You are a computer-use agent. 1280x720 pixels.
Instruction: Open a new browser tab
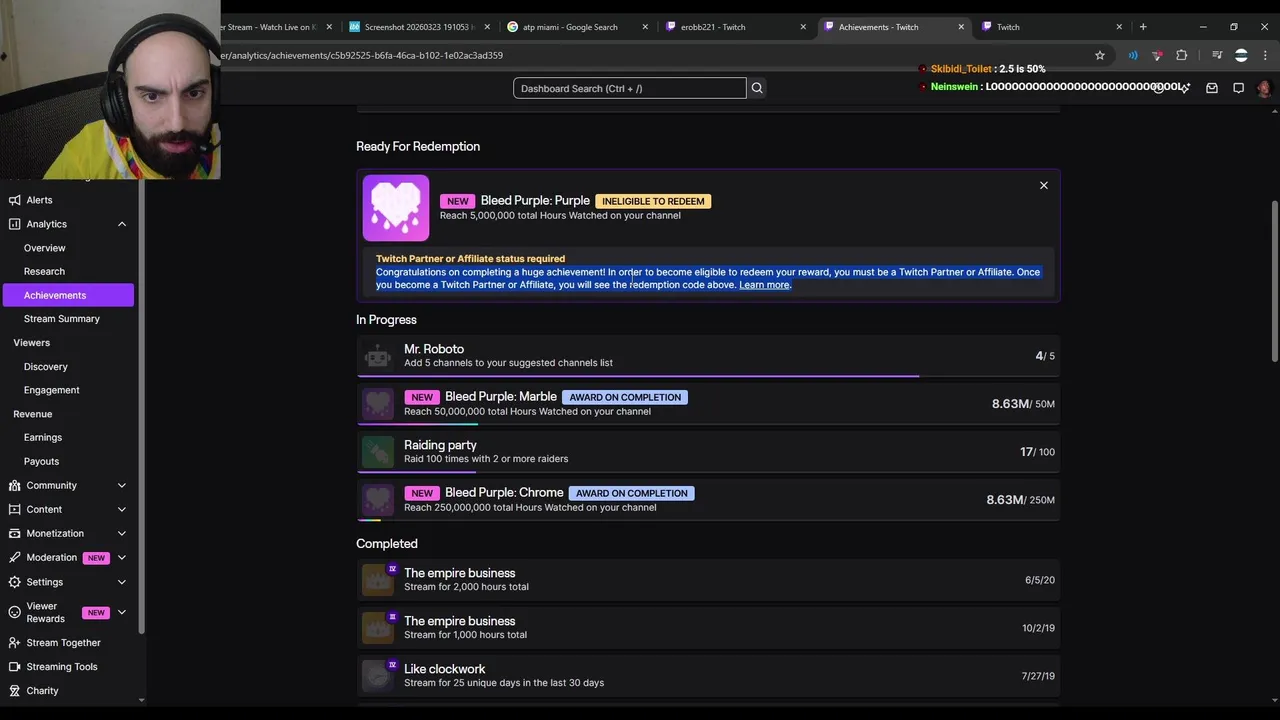[x=1143, y=27]
